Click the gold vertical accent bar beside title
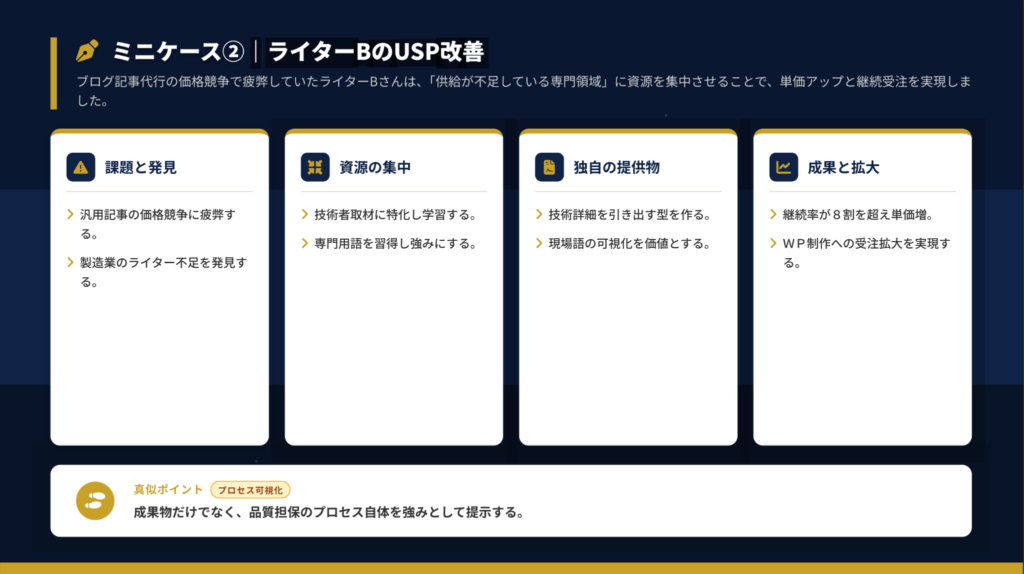 54,72
